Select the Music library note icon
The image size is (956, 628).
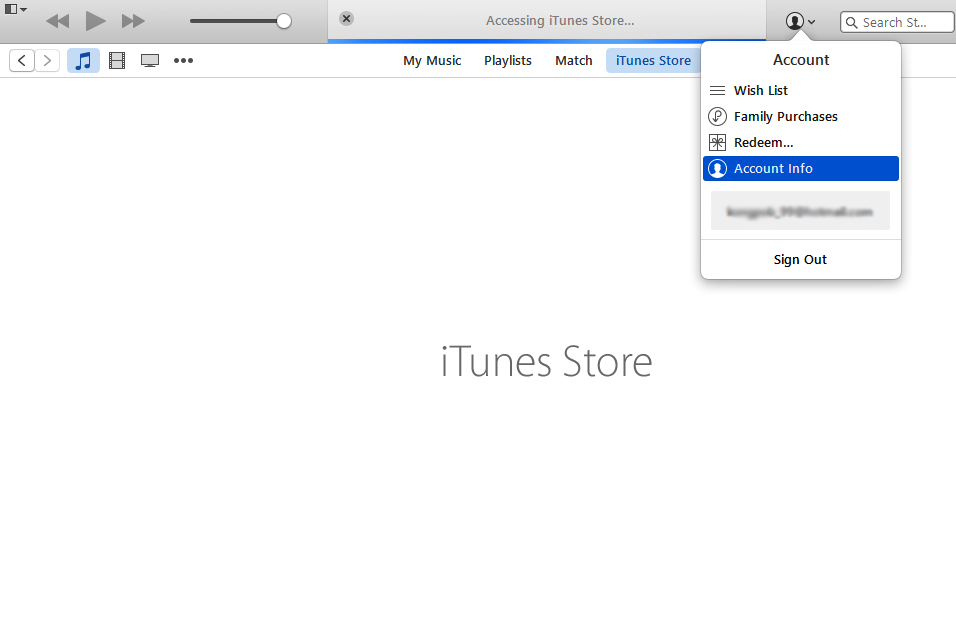point(83,60)
